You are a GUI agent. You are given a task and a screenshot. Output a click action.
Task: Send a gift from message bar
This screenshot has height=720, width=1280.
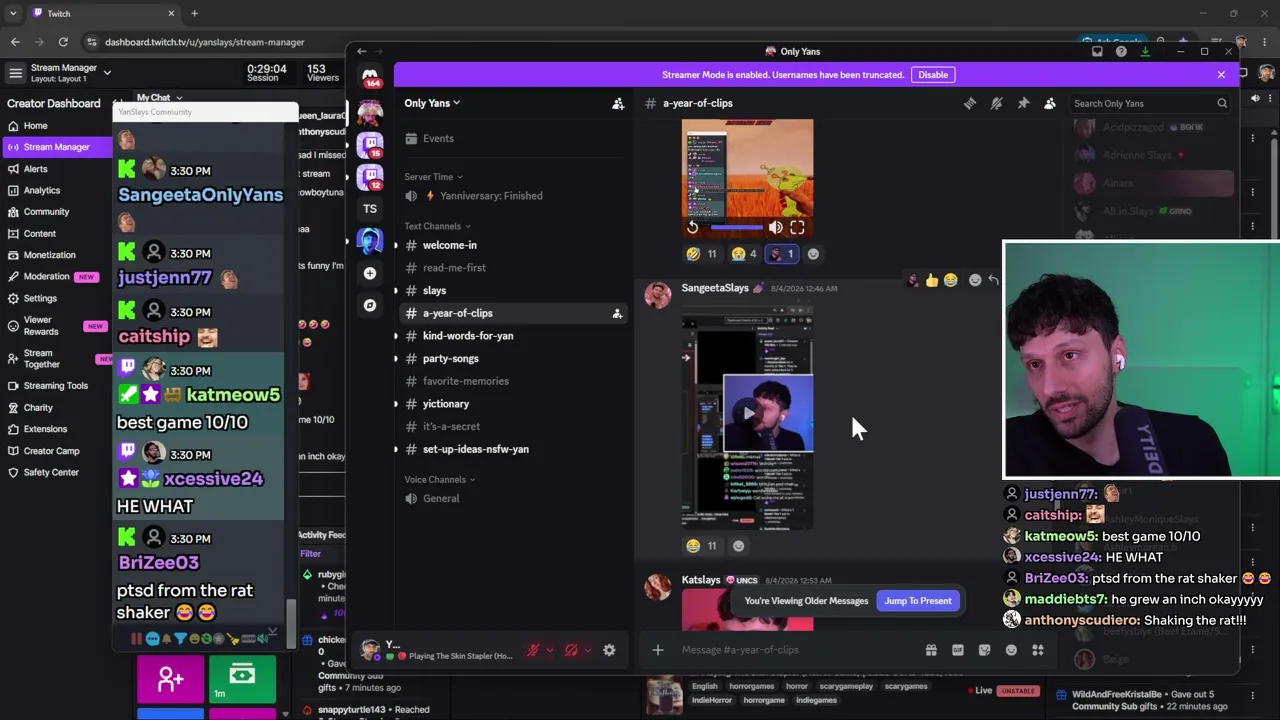click(x=931, y=650)
